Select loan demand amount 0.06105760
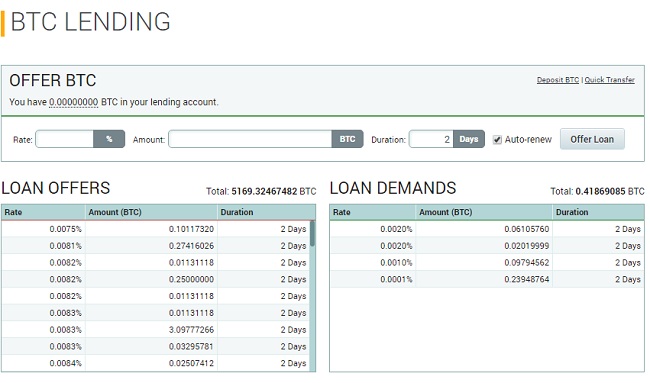Image resolution: width=650 pixels, height=383 pixels. 526,229
